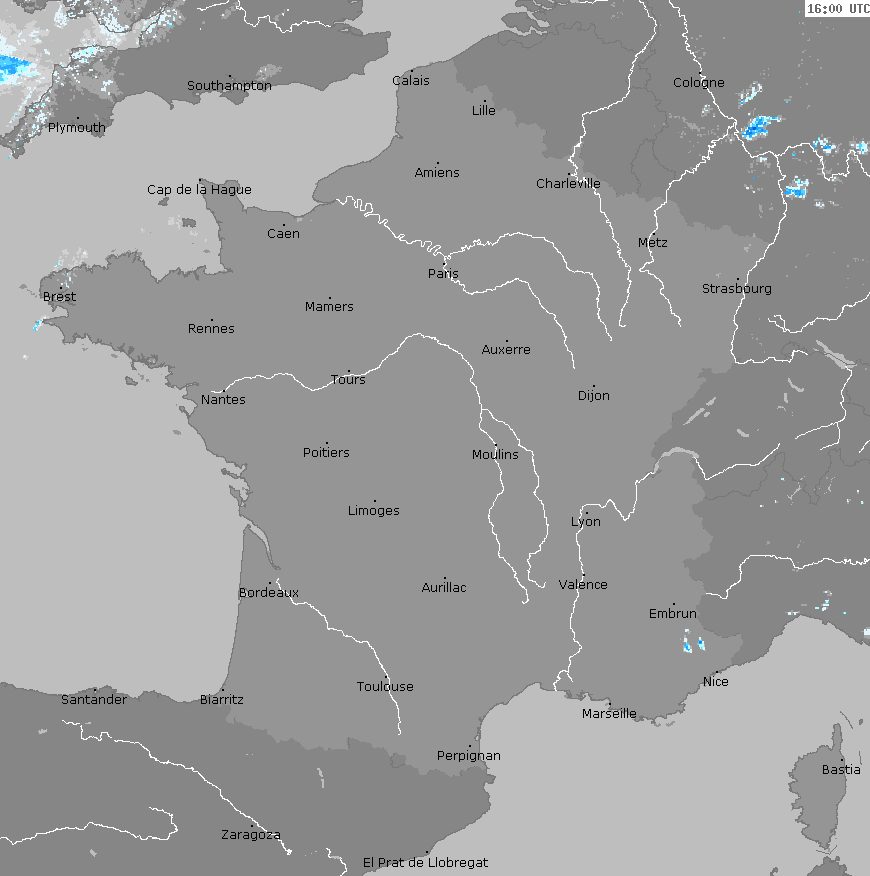The width and height of the screenshot is (870, 876).
Task: Click the Bastia label on Corsica
Action: [840, 770]
